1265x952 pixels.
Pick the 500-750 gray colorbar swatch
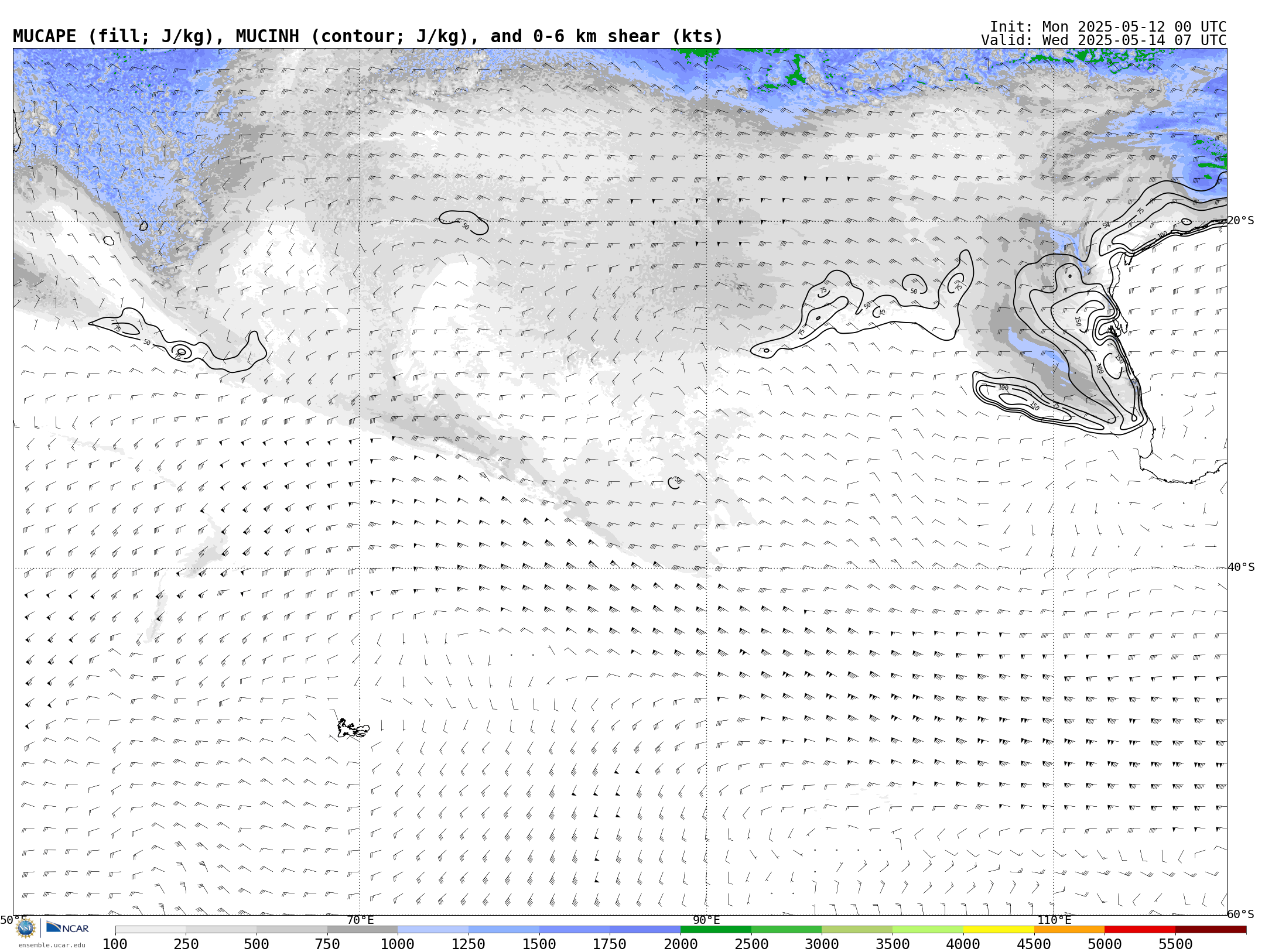click(x=292, y=930)
